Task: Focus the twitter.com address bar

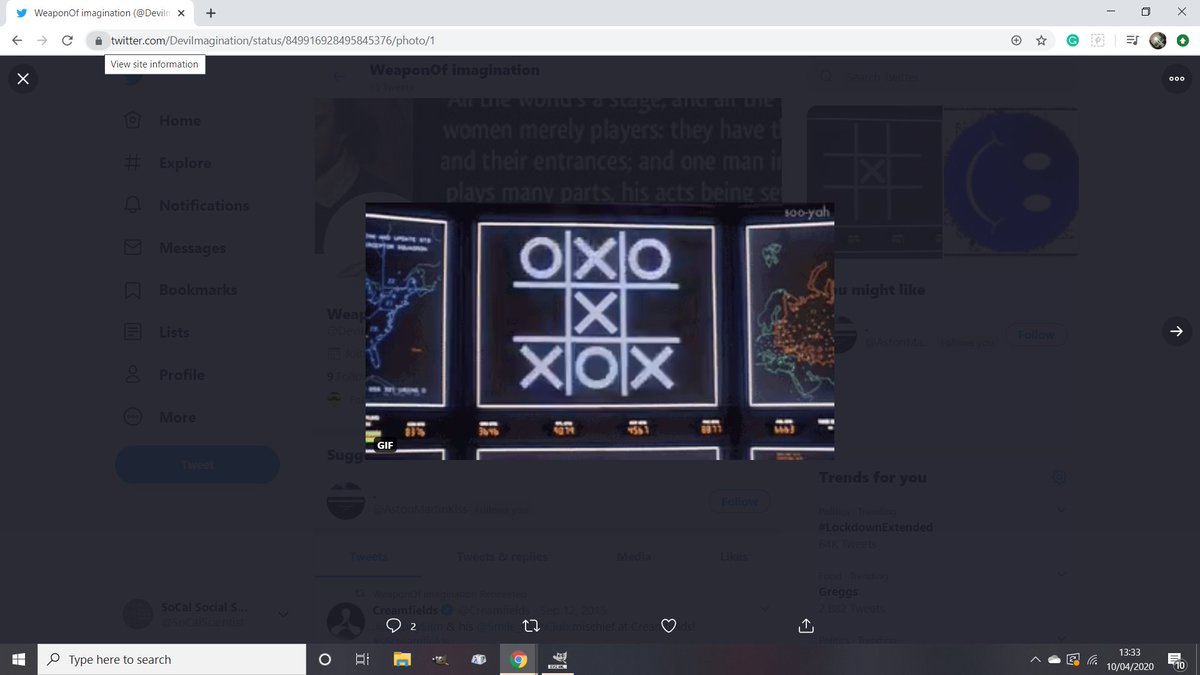Action: 550,41
